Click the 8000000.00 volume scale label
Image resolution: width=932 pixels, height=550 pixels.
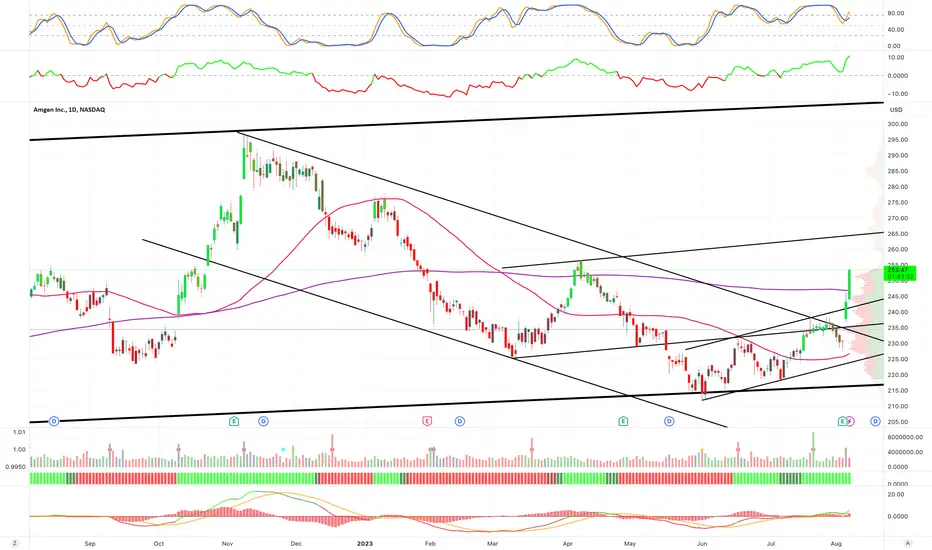905,437
